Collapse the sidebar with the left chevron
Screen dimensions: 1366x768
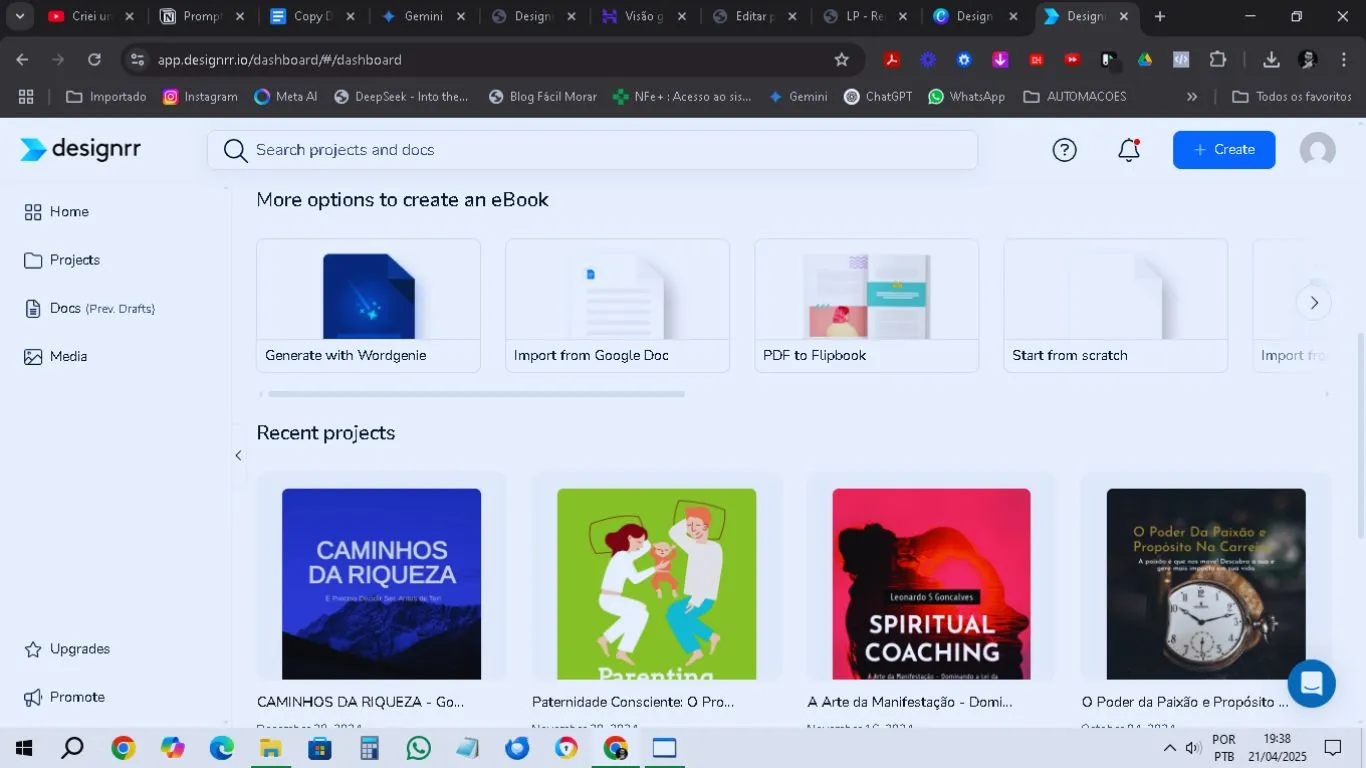coord(238,456)
